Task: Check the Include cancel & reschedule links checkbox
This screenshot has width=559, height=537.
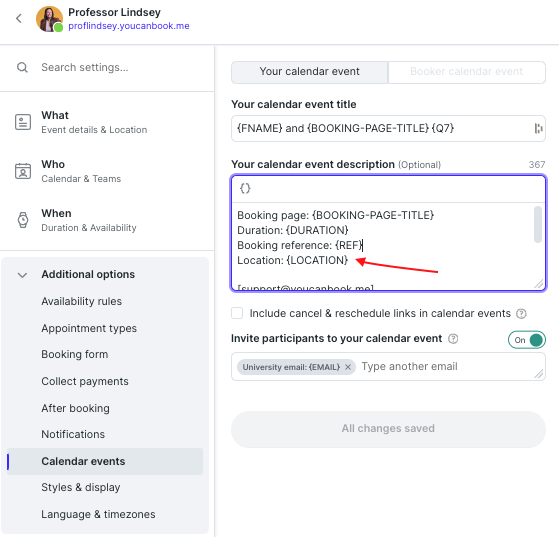Action: coord(237,313)
